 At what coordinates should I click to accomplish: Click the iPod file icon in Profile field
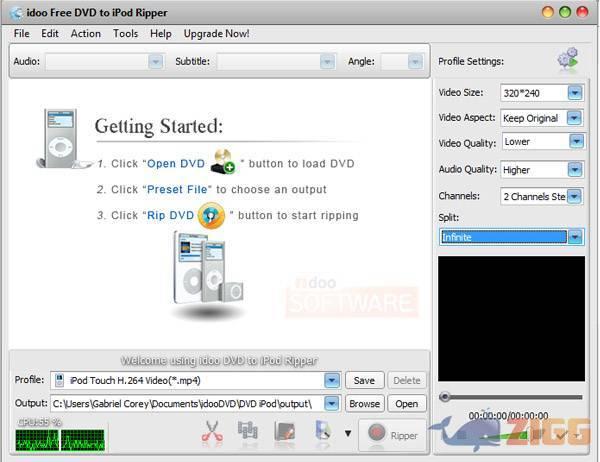pyautogui.click(x=59, y=380)
